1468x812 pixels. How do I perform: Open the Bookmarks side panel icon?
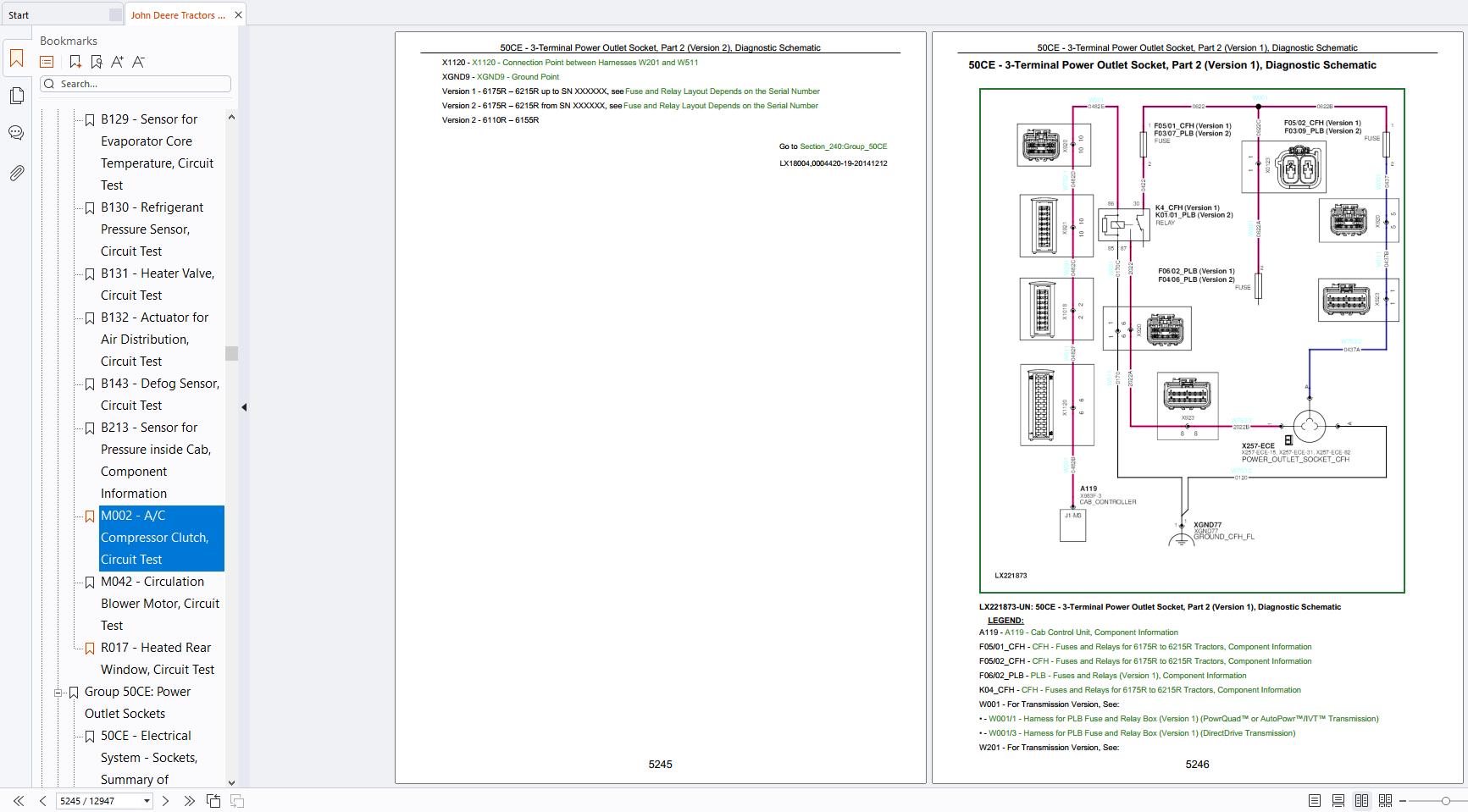tap(16, 58)
